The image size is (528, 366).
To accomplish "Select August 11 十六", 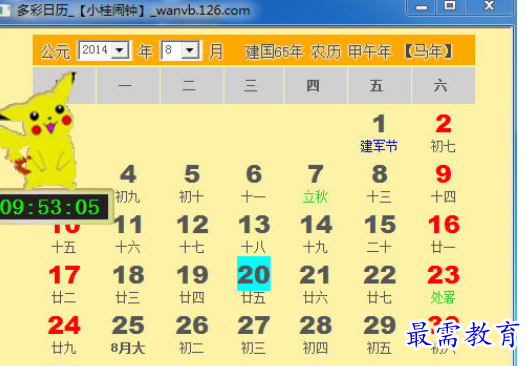I will coord(128,234).
